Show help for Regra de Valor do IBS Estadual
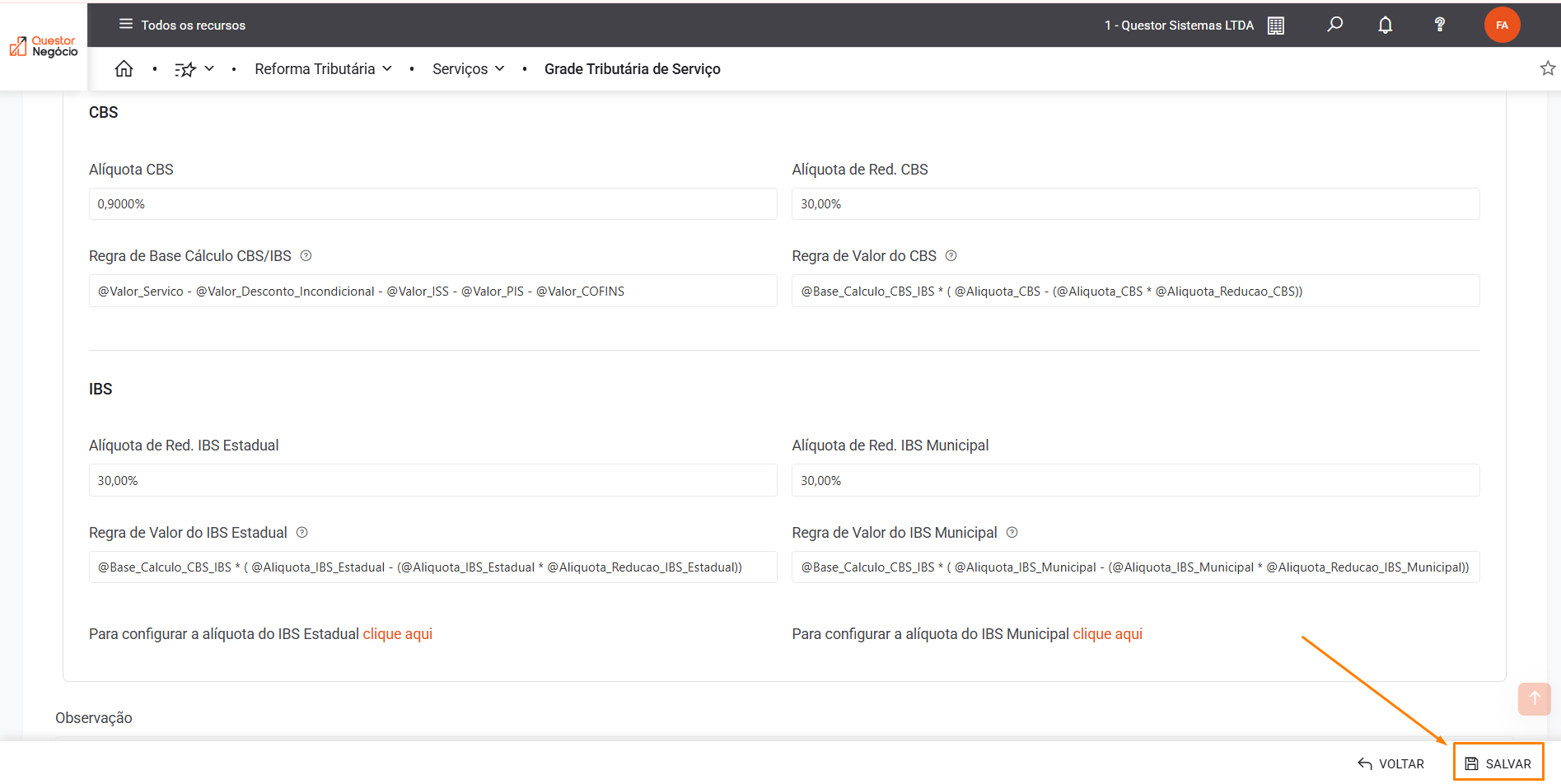This screenshot has width=1561, height=784. (x=301, y=532)
